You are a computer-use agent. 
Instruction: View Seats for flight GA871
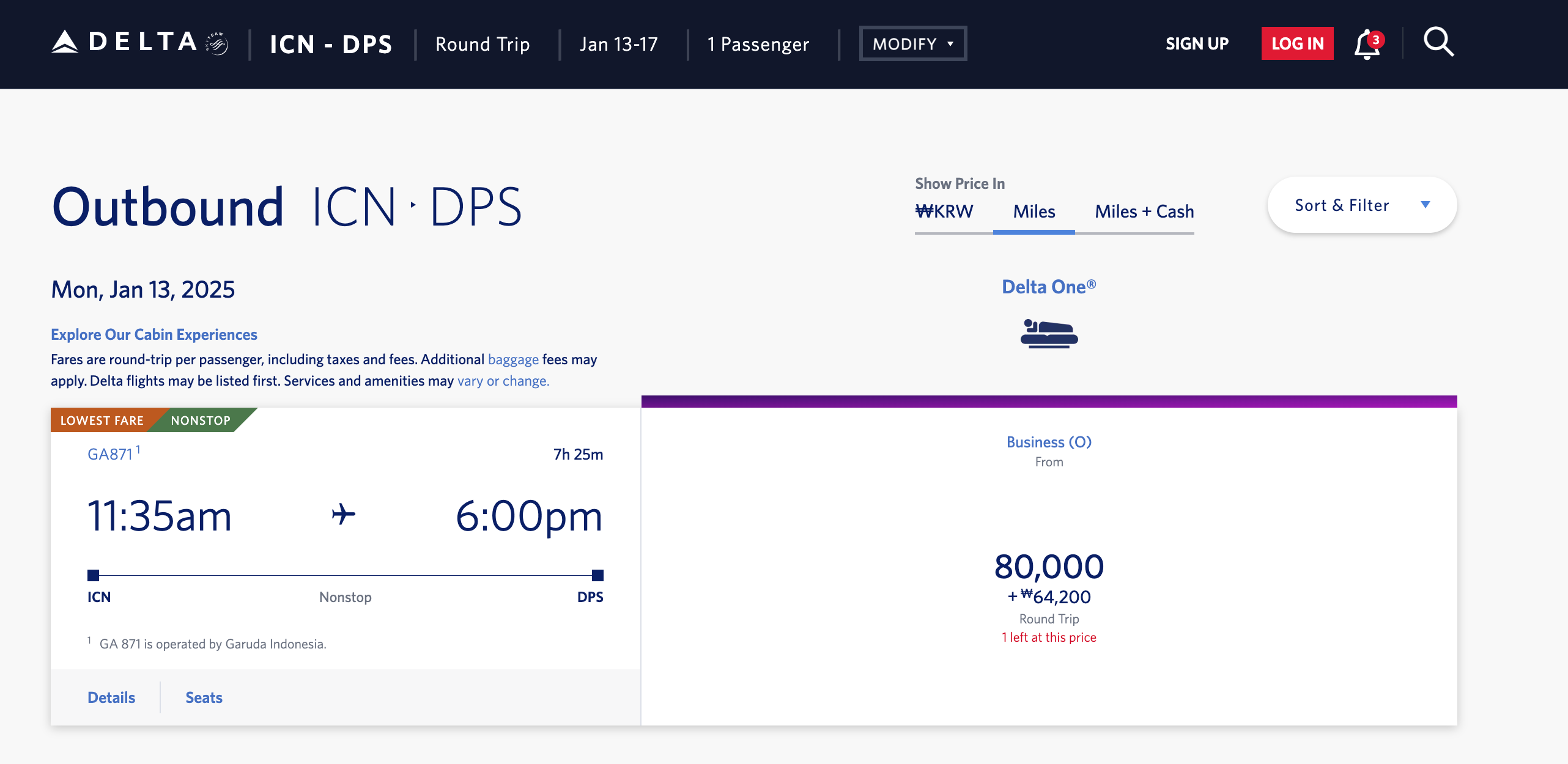click(x=204, y=697)
